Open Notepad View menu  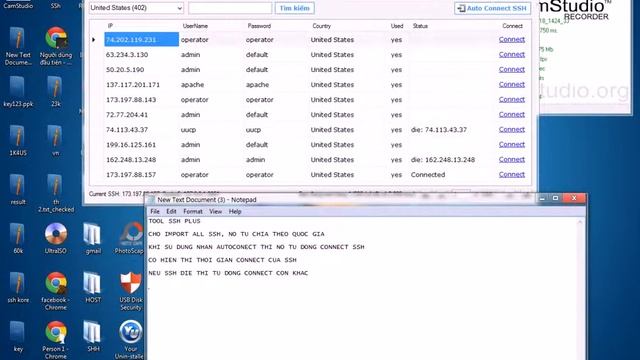[216, 211]
